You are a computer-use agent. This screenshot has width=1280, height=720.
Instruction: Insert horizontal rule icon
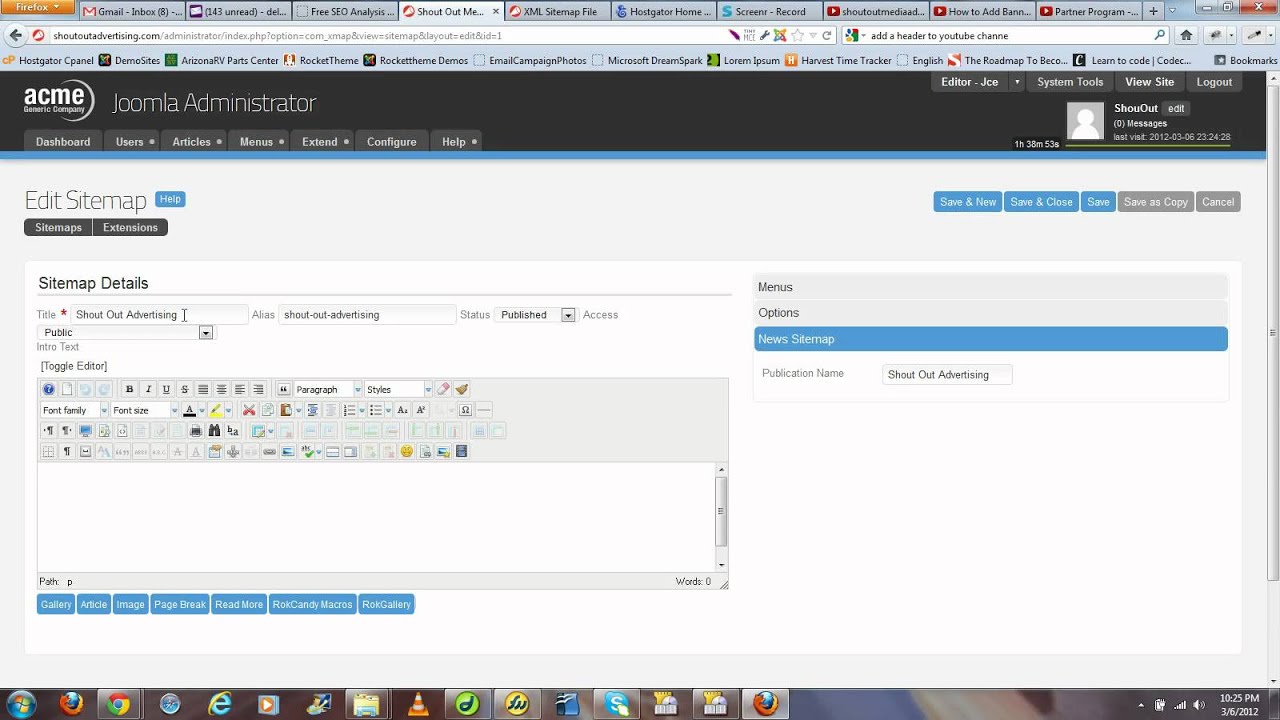[x=484, y=410]
